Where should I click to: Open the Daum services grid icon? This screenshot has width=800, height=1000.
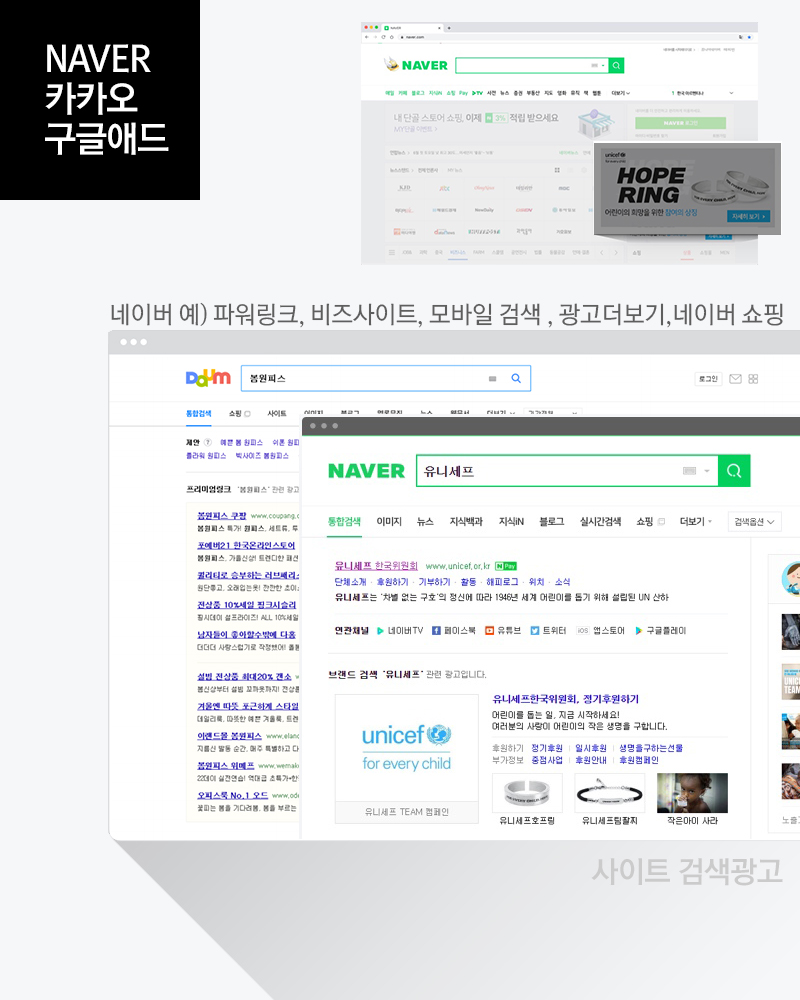(x=753, y=379)
